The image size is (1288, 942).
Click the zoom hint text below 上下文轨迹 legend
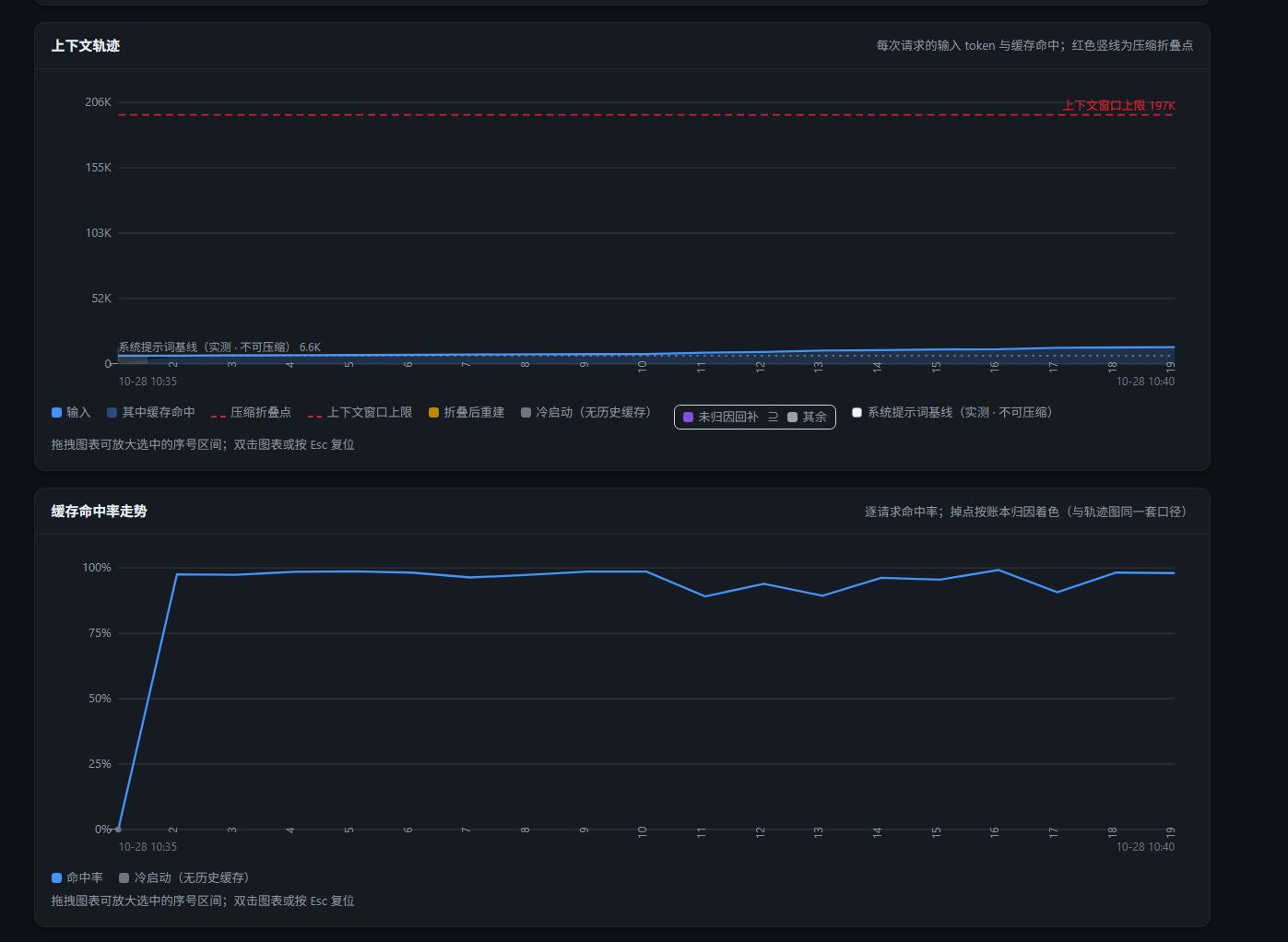tap(203, 445)
